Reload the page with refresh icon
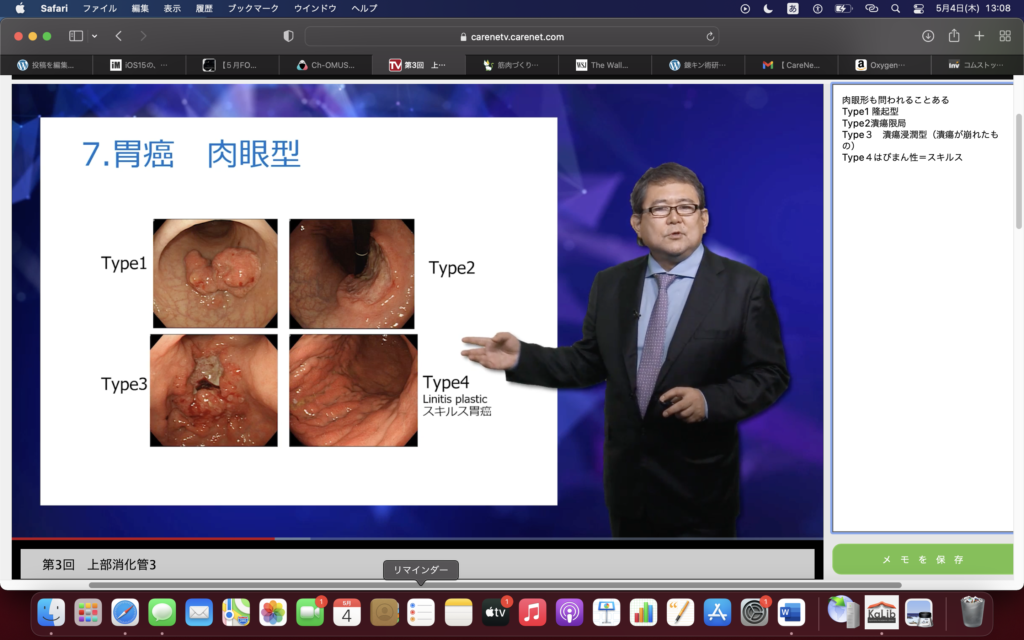Screen dimensions: 1024x640 tap(710, 36)
